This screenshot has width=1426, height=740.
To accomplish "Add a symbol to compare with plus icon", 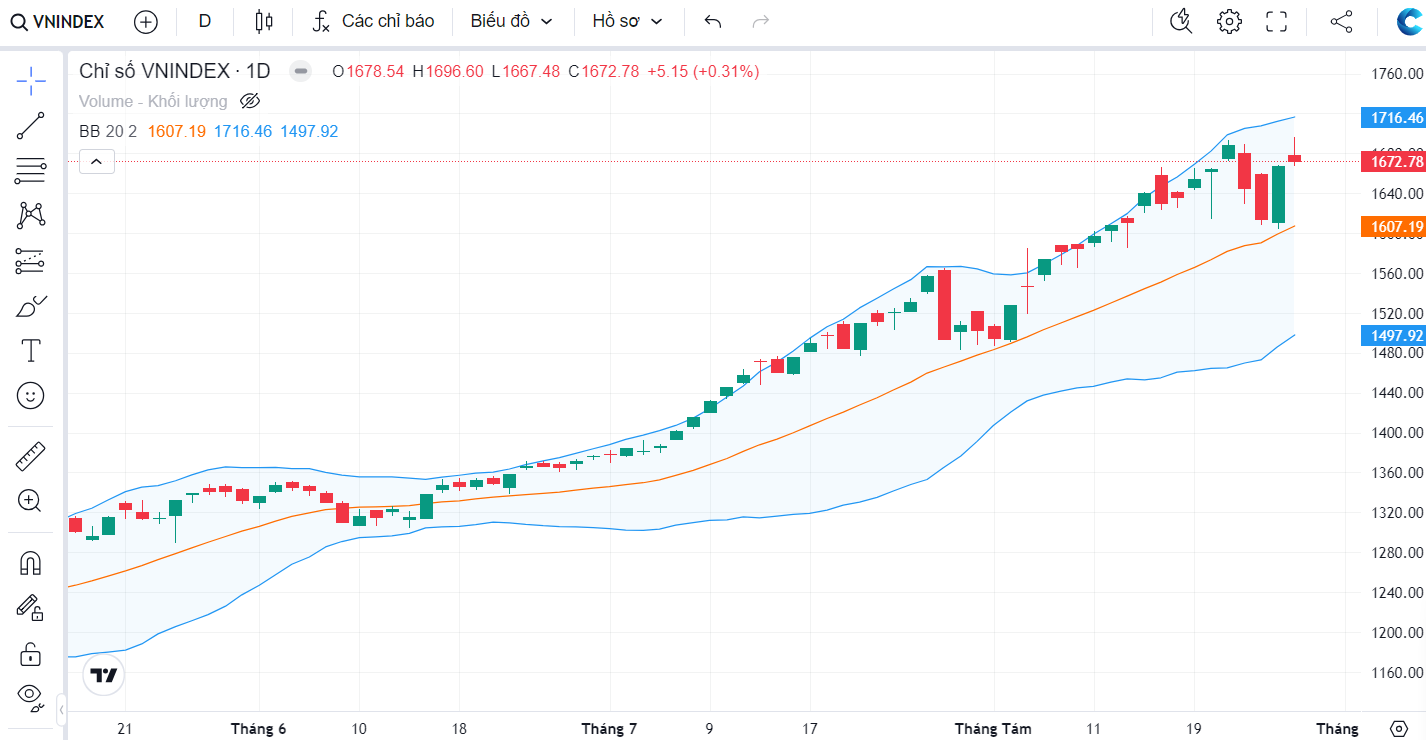I will (145, 22).
